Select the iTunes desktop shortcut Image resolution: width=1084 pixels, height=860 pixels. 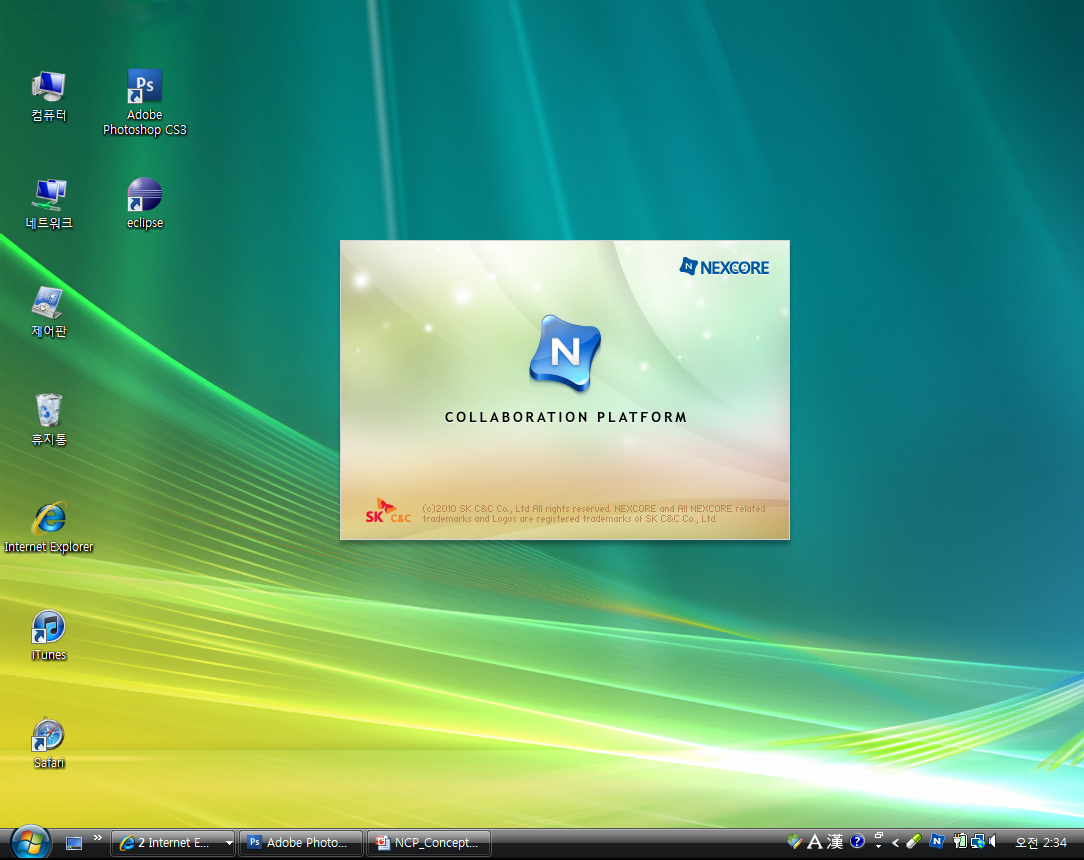48,636
